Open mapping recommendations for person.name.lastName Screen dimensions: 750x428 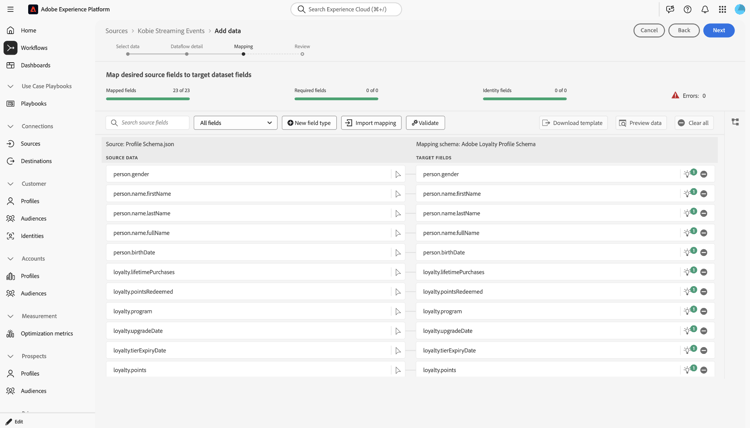tap(690, 213)
